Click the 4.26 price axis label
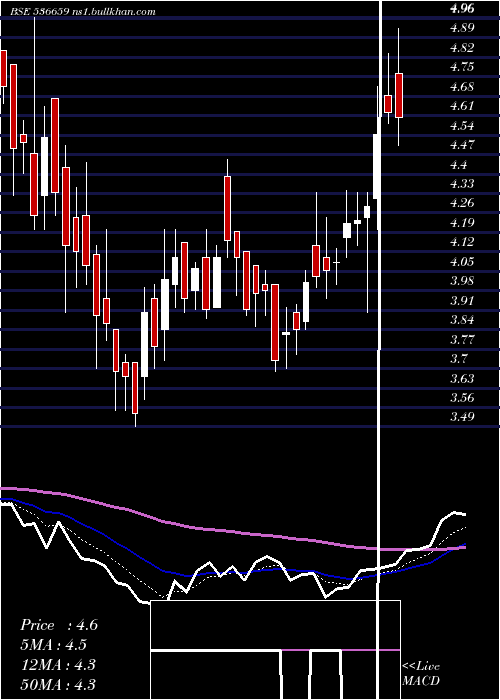500x700 pixels. pos(462,203)
